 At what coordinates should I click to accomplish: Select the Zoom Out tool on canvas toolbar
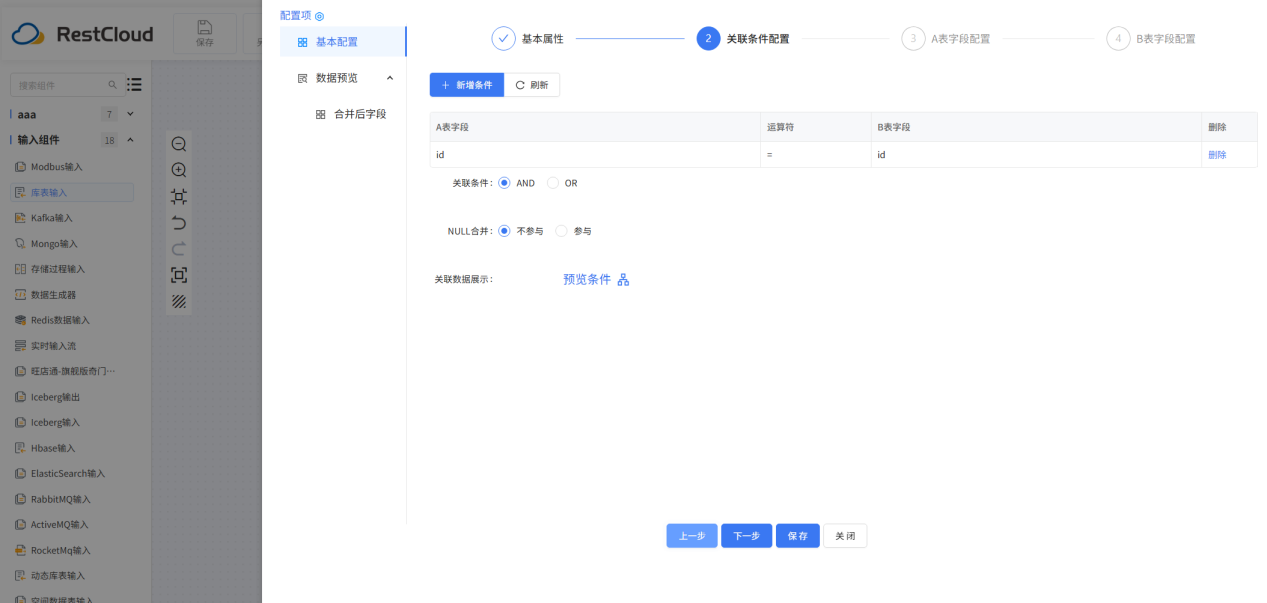coord(179,144)
